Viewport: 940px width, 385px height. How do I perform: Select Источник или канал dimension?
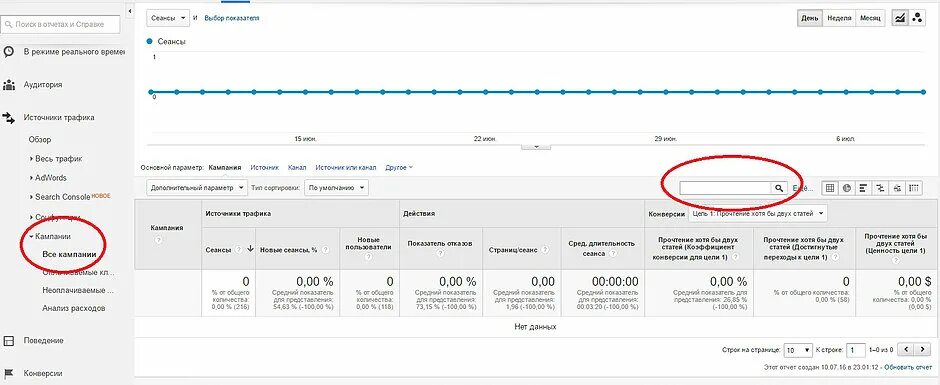tap(346, 167)
